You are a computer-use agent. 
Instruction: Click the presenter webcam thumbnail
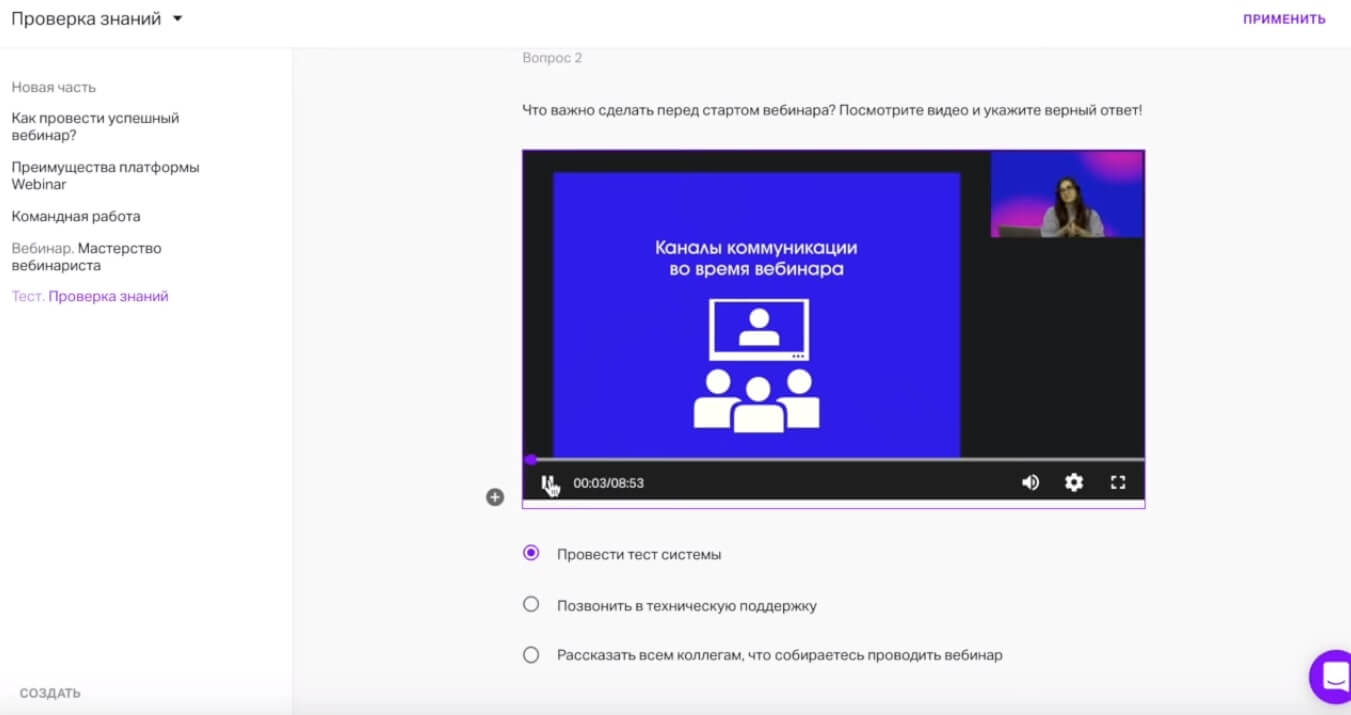(x=1066, y=194)
